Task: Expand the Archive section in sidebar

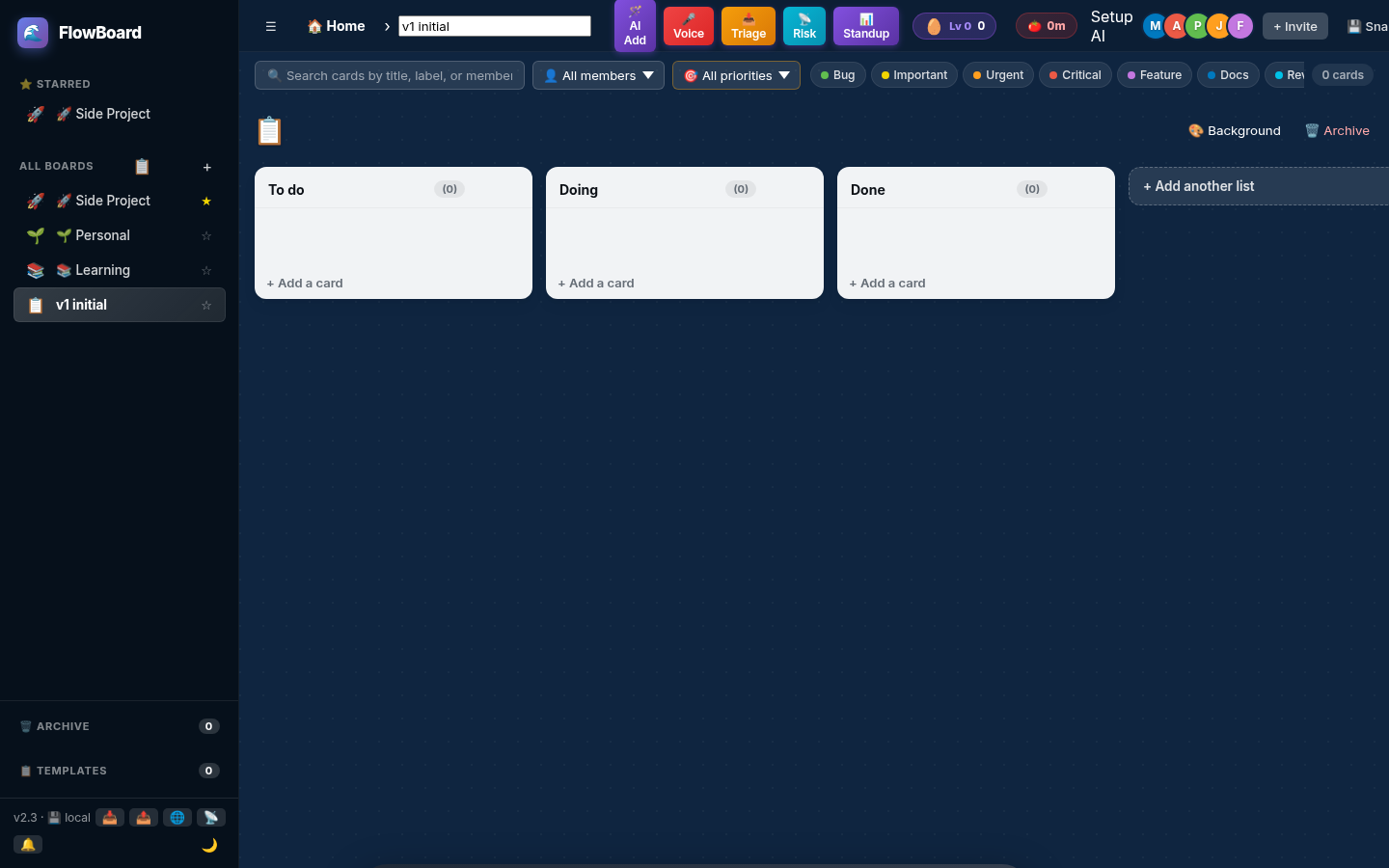Action: coord(120,726)
